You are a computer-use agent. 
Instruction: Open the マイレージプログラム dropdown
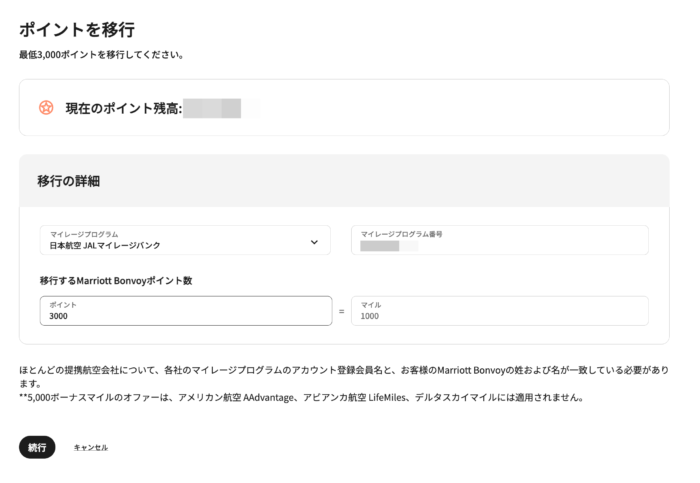click(185, 240)
